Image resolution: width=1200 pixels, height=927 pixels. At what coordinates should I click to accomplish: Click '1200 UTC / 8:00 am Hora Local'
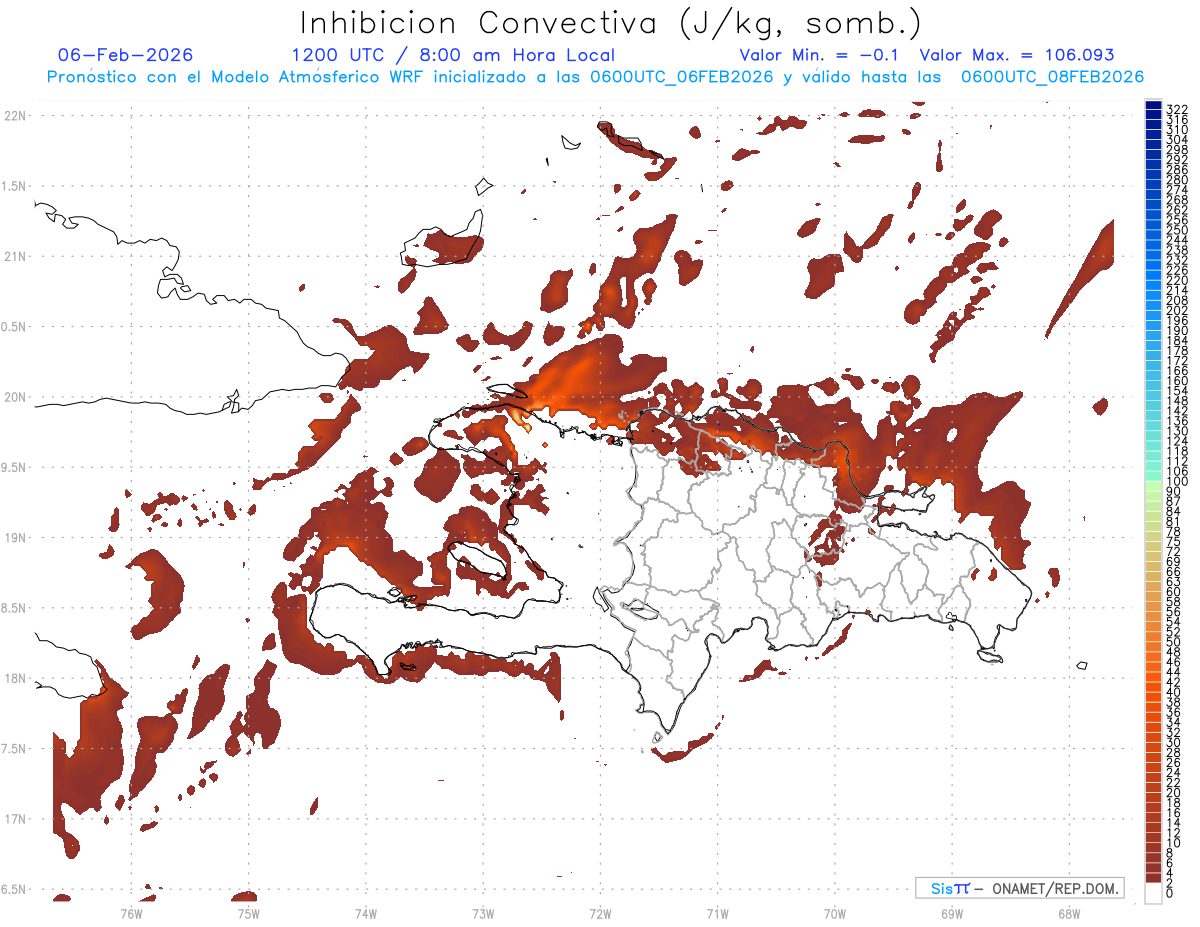[453, 55]
